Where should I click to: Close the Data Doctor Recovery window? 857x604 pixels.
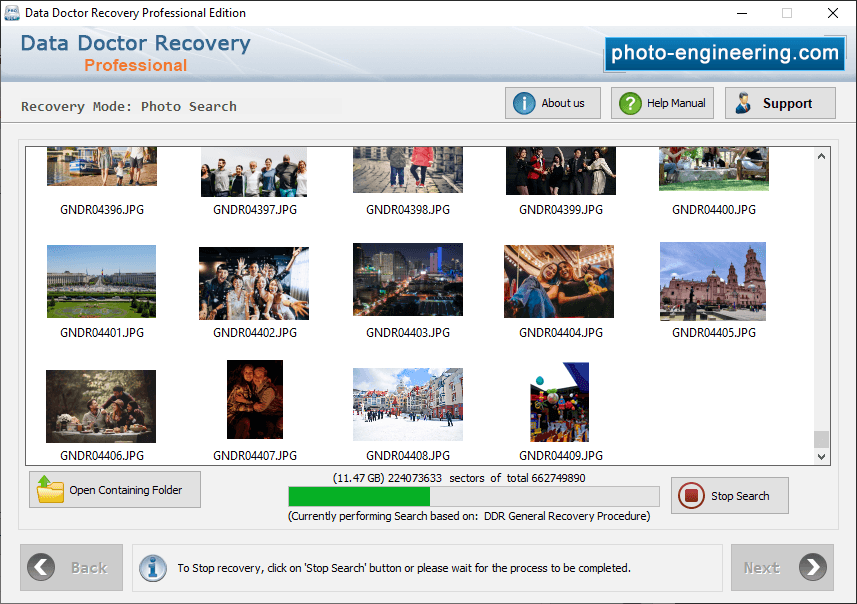click(x=832, y=13)
